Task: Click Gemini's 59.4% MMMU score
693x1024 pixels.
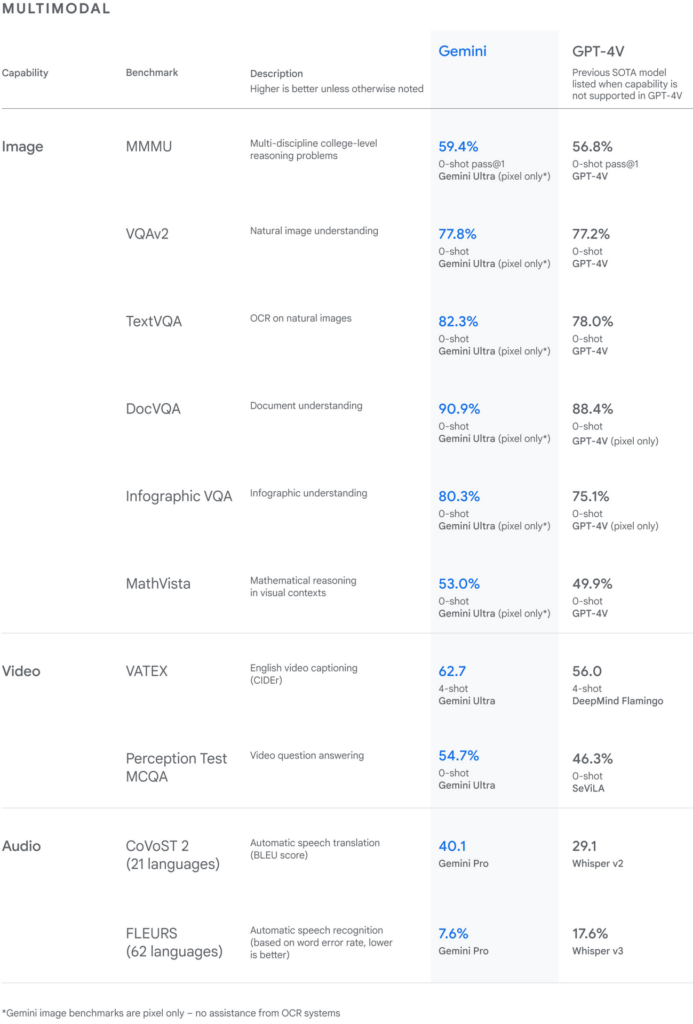Action: point(458,146)
